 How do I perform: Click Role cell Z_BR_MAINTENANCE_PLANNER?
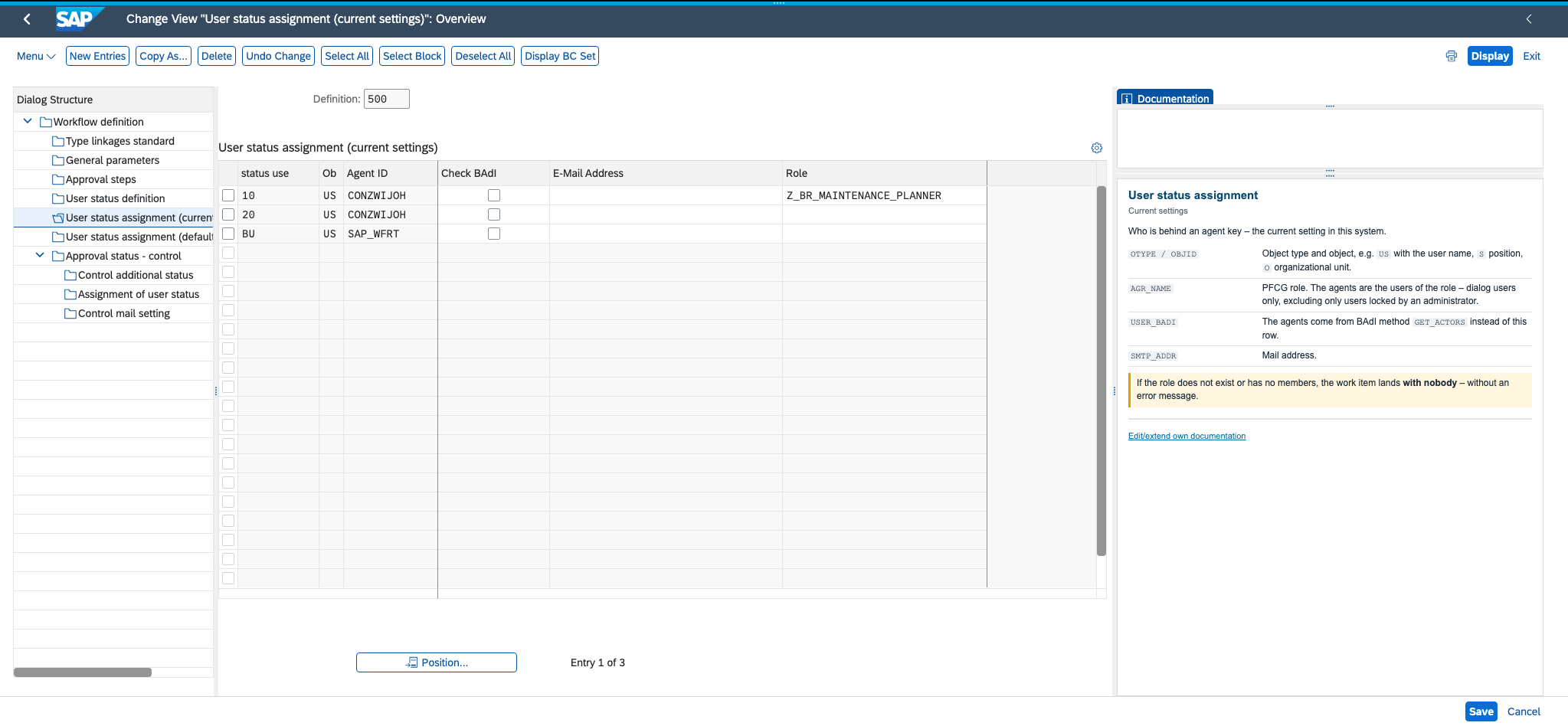(885, 195)
